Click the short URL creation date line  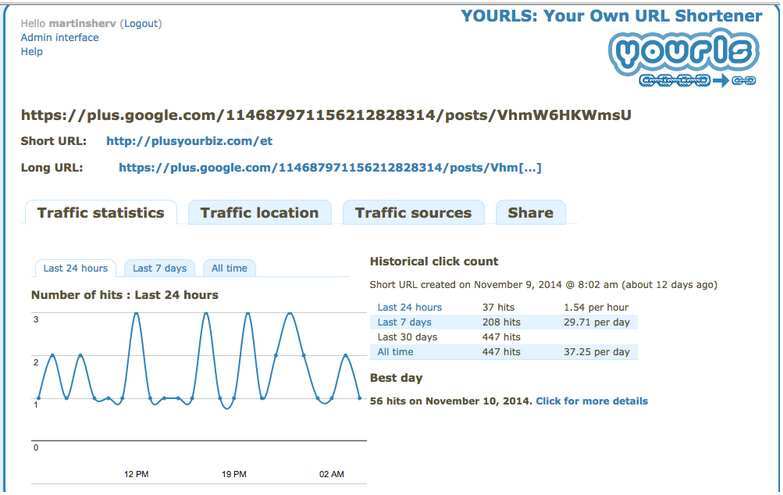click(x=543, y=285)
